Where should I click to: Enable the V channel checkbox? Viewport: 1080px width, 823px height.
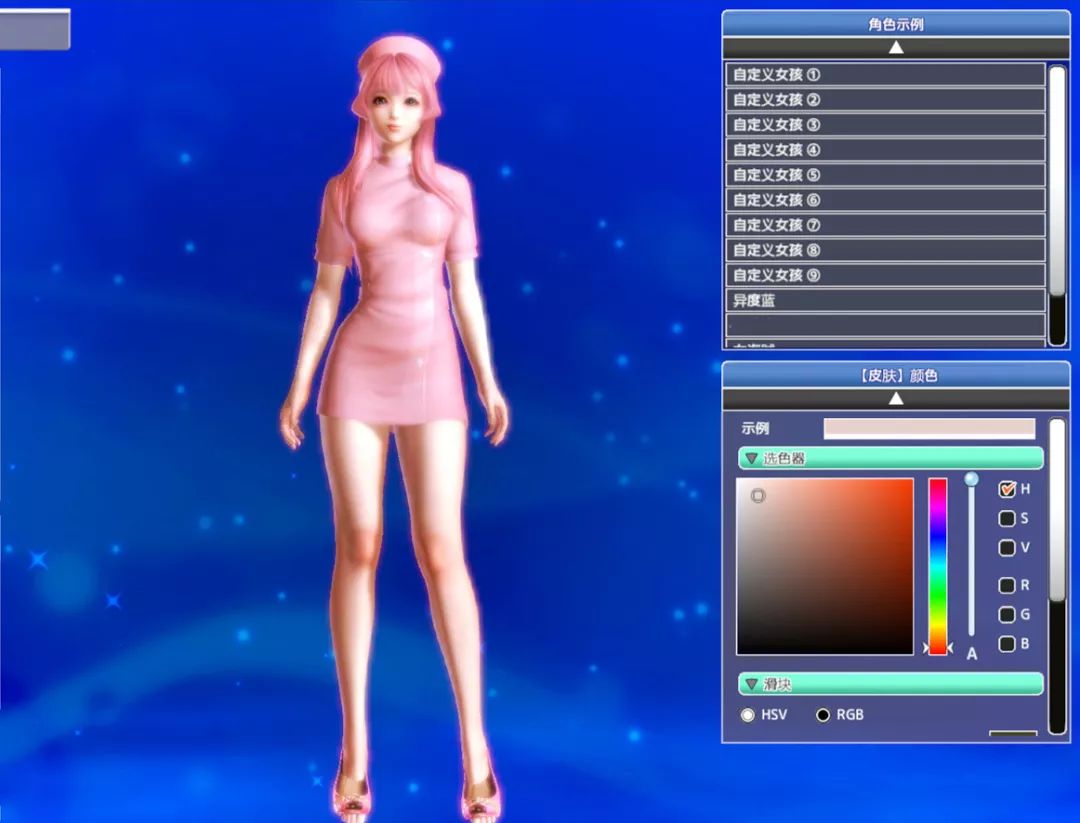pyautogui.click(x=1006, y=548)
